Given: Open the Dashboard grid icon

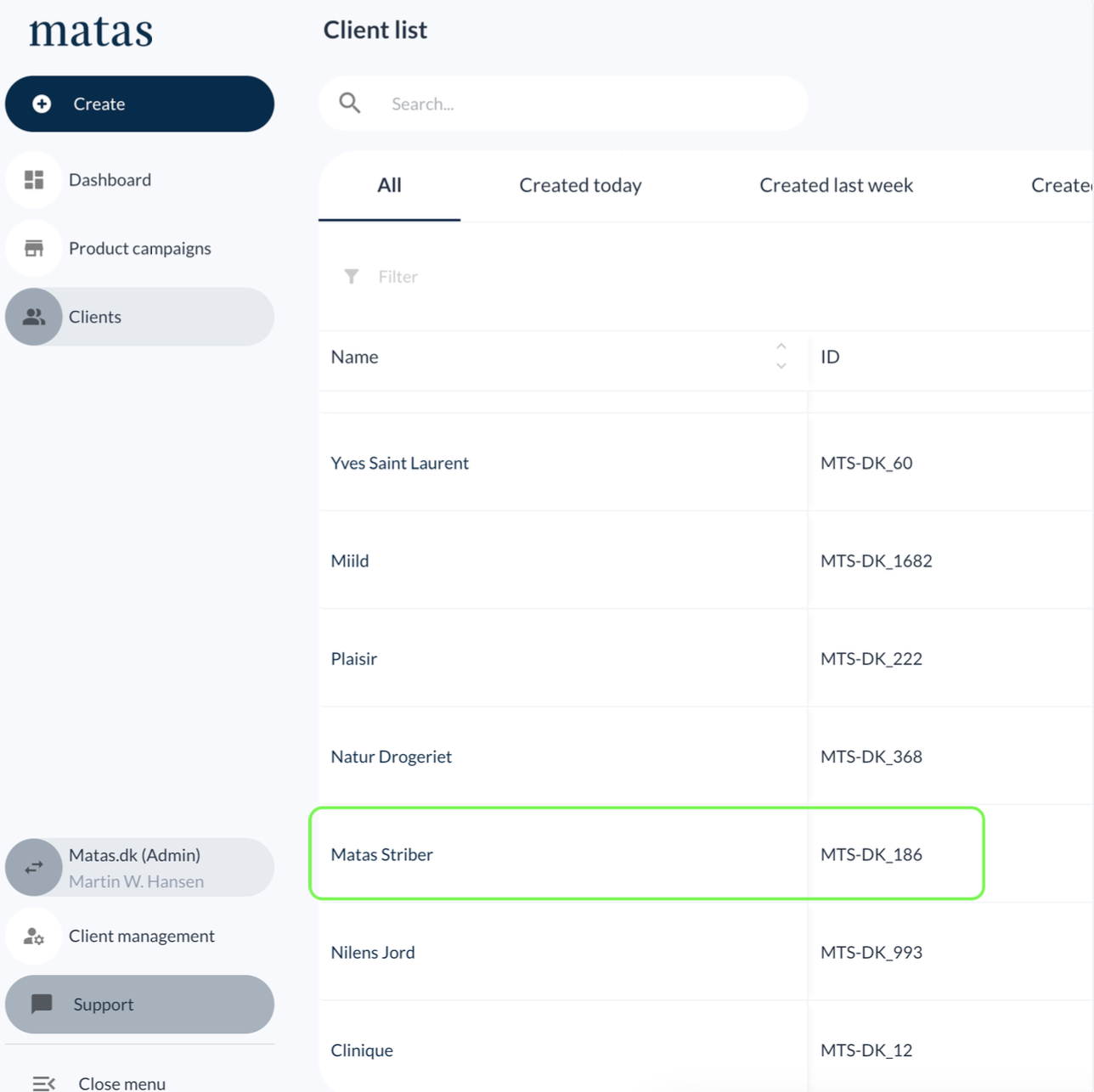Looking at the screenshot, I should point(34,180).
